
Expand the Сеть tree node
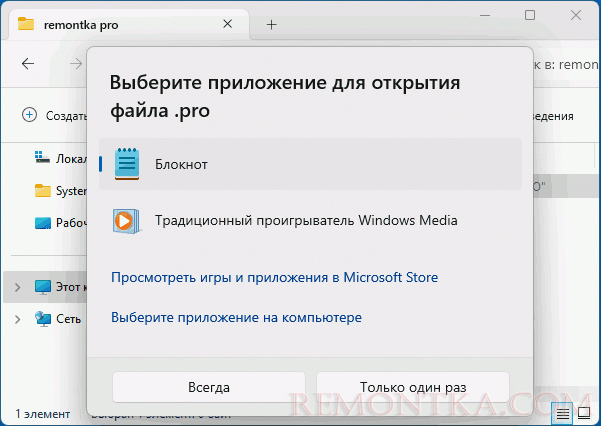click(17, 319)
